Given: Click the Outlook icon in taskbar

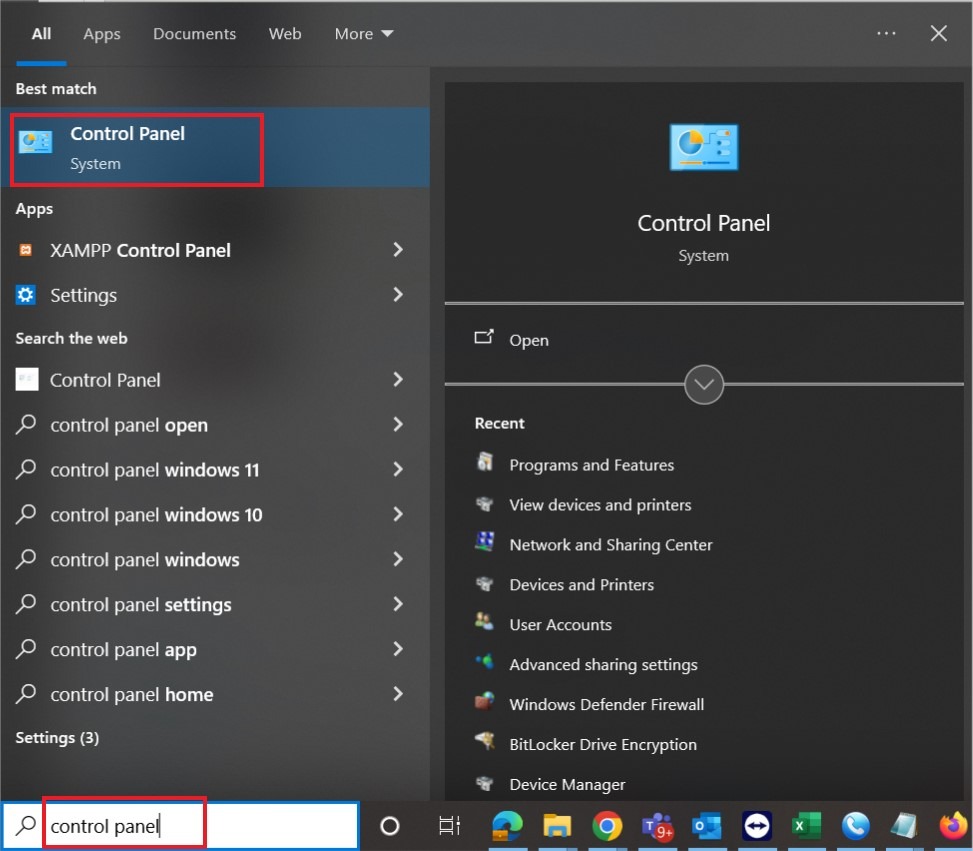Looking at the screenshot, I should coord(707,825).
